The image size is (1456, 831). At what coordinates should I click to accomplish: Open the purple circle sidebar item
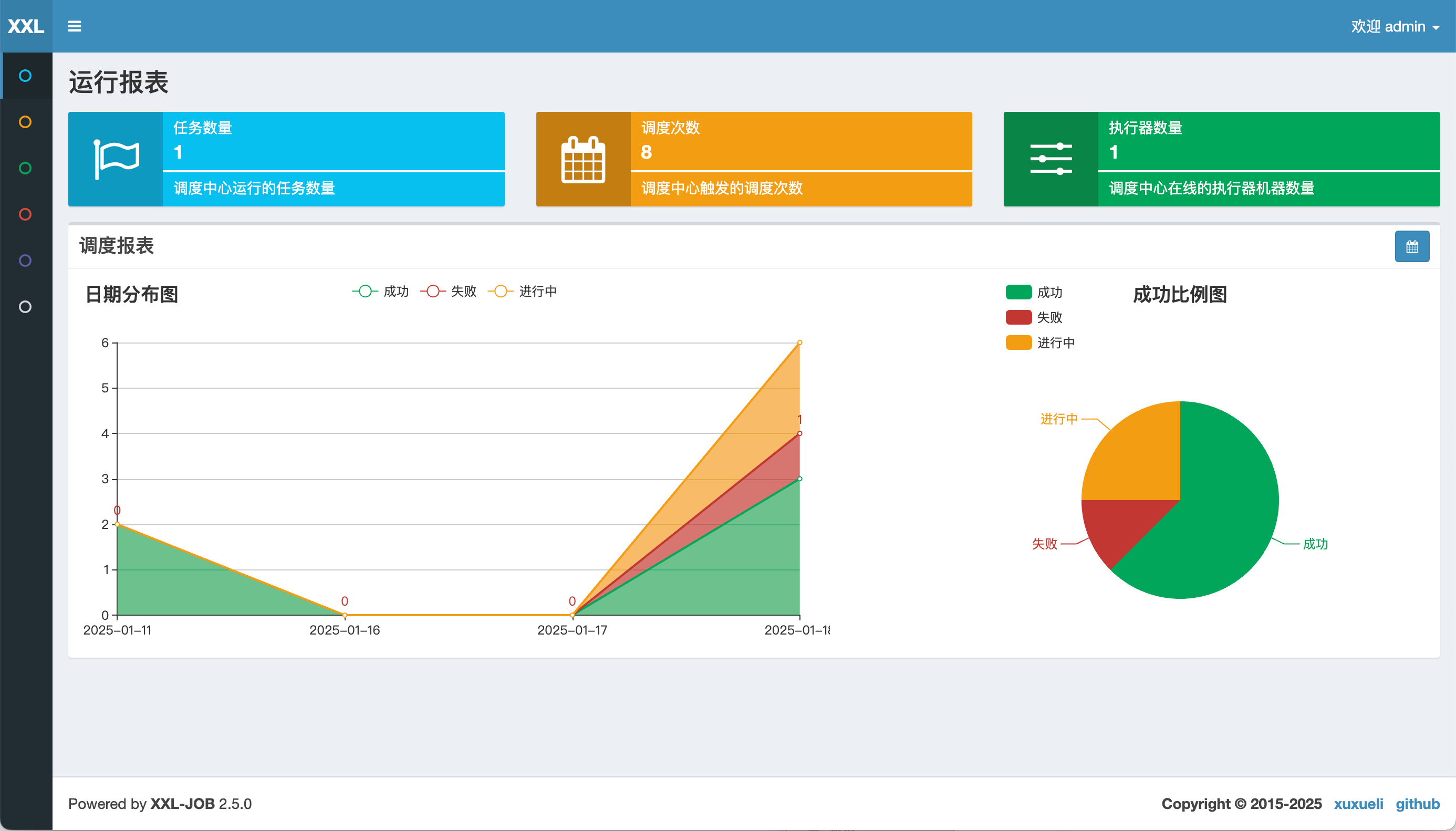tap(25, 260)
